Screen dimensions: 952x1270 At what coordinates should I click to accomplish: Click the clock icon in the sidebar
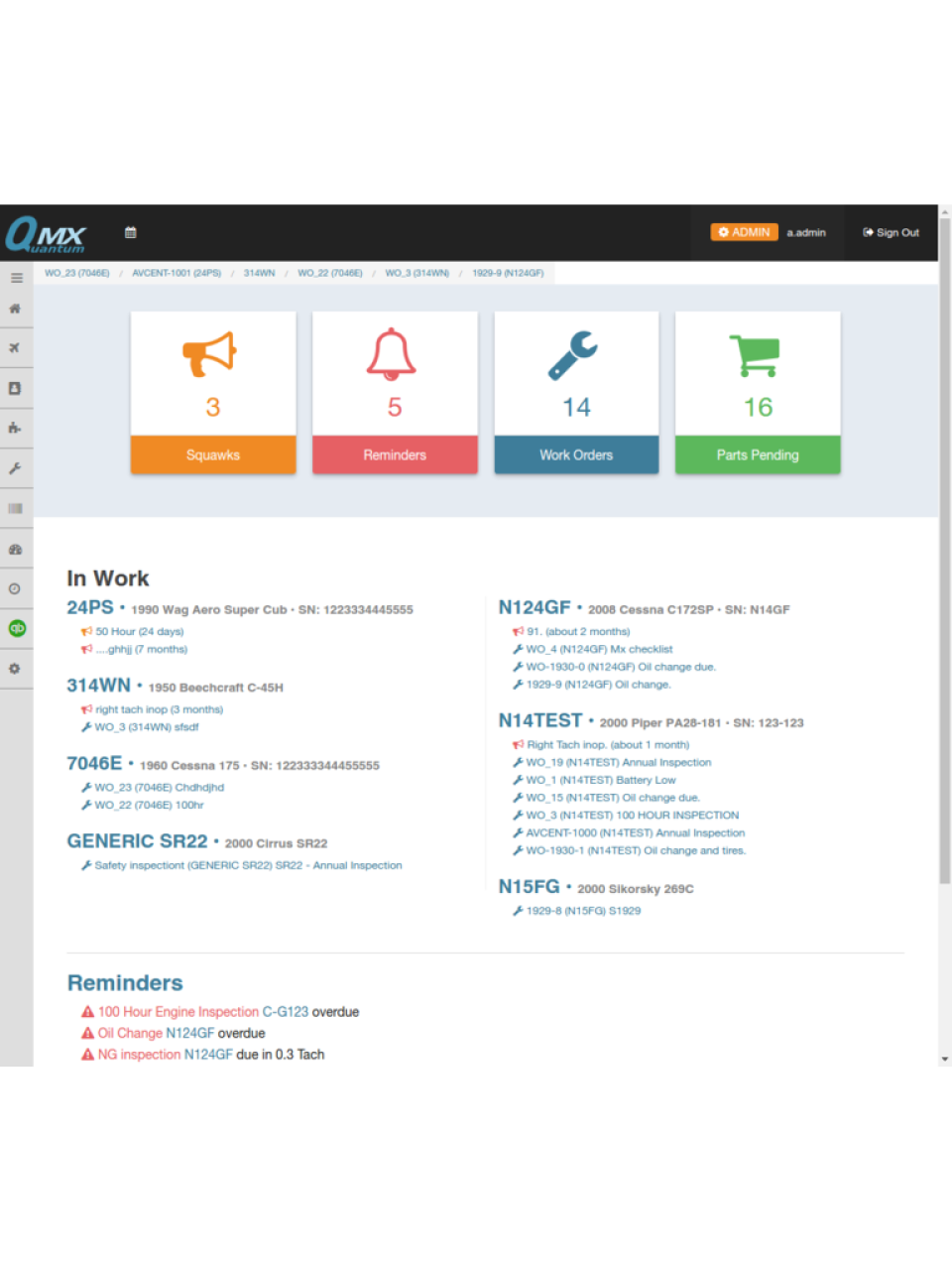16,587
